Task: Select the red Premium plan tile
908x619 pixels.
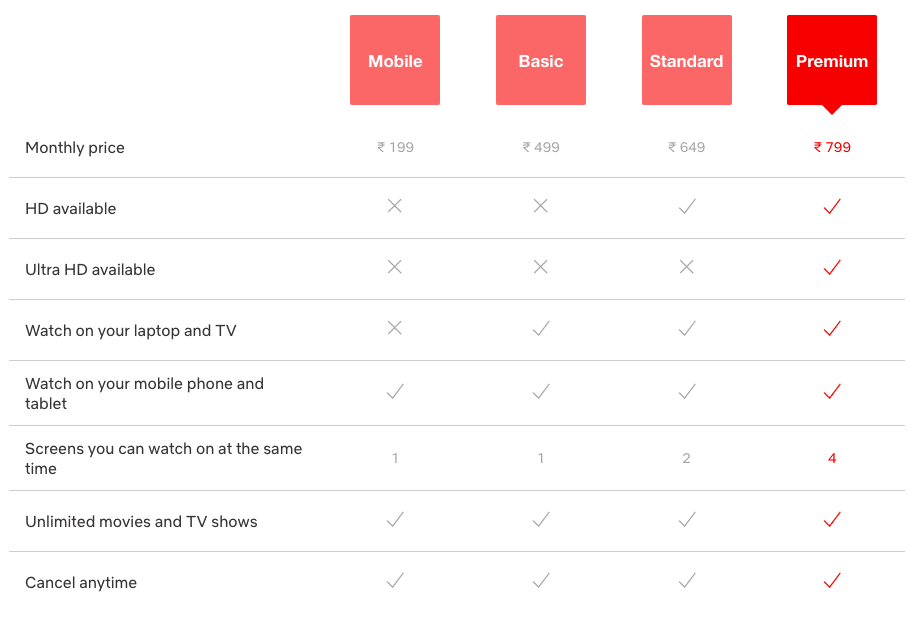Action: tap(832, 60)
